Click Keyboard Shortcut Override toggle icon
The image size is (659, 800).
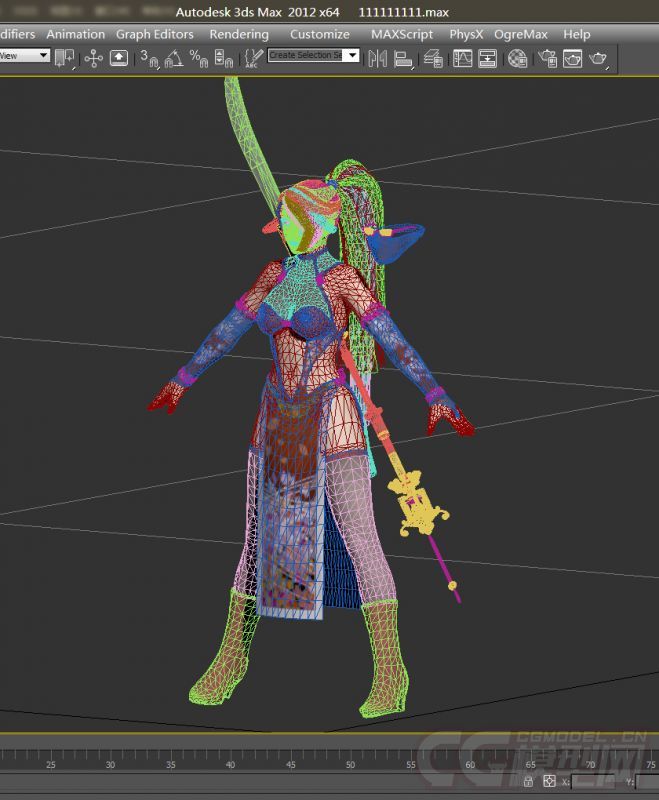[x=119, y=58]
